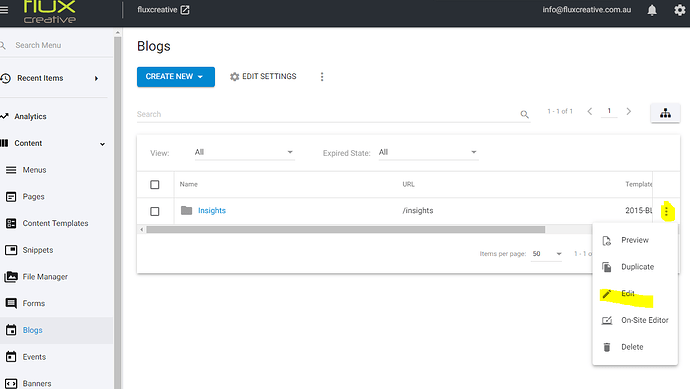Open Content Templates in sidebar
Screen dimensions: 690x389
[55, 224]
